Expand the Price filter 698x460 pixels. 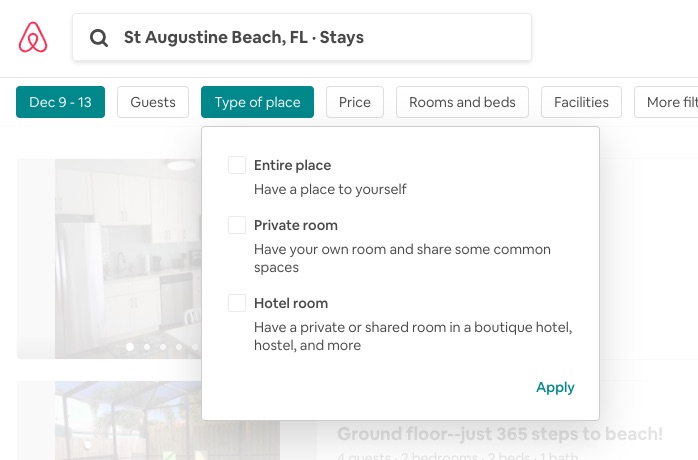click(355, 102)
